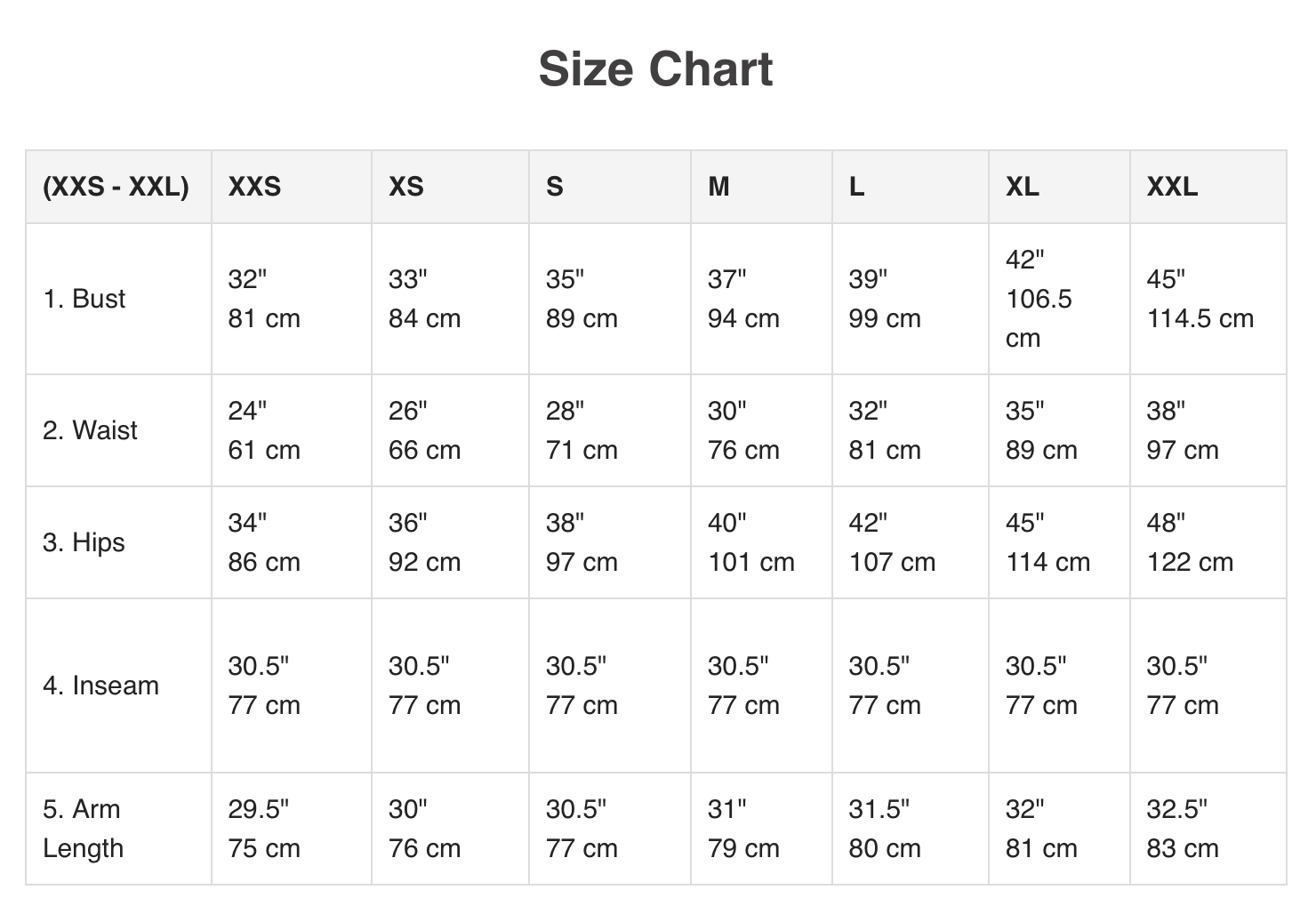Viewport: 1316px width, 914px height.
Task: Click the Size Chart heading
Action: tap(656, 69)
